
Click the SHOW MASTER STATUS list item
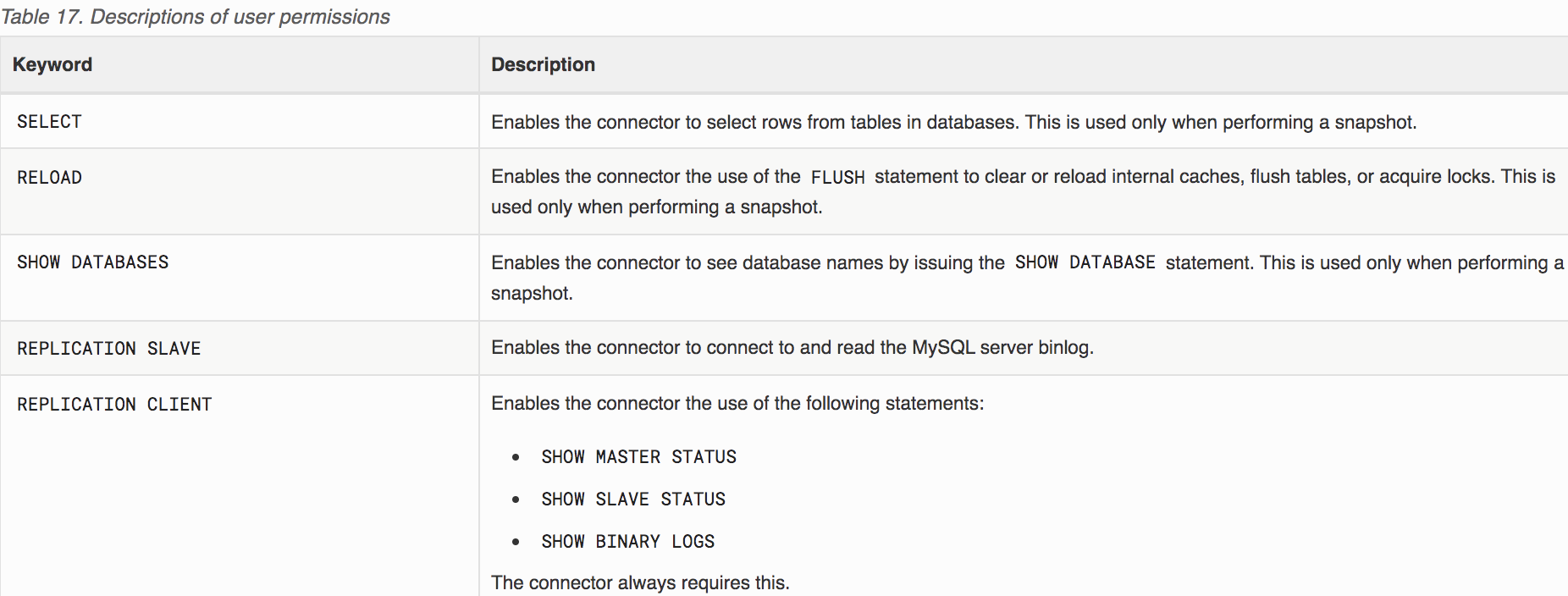coord(638,457)
